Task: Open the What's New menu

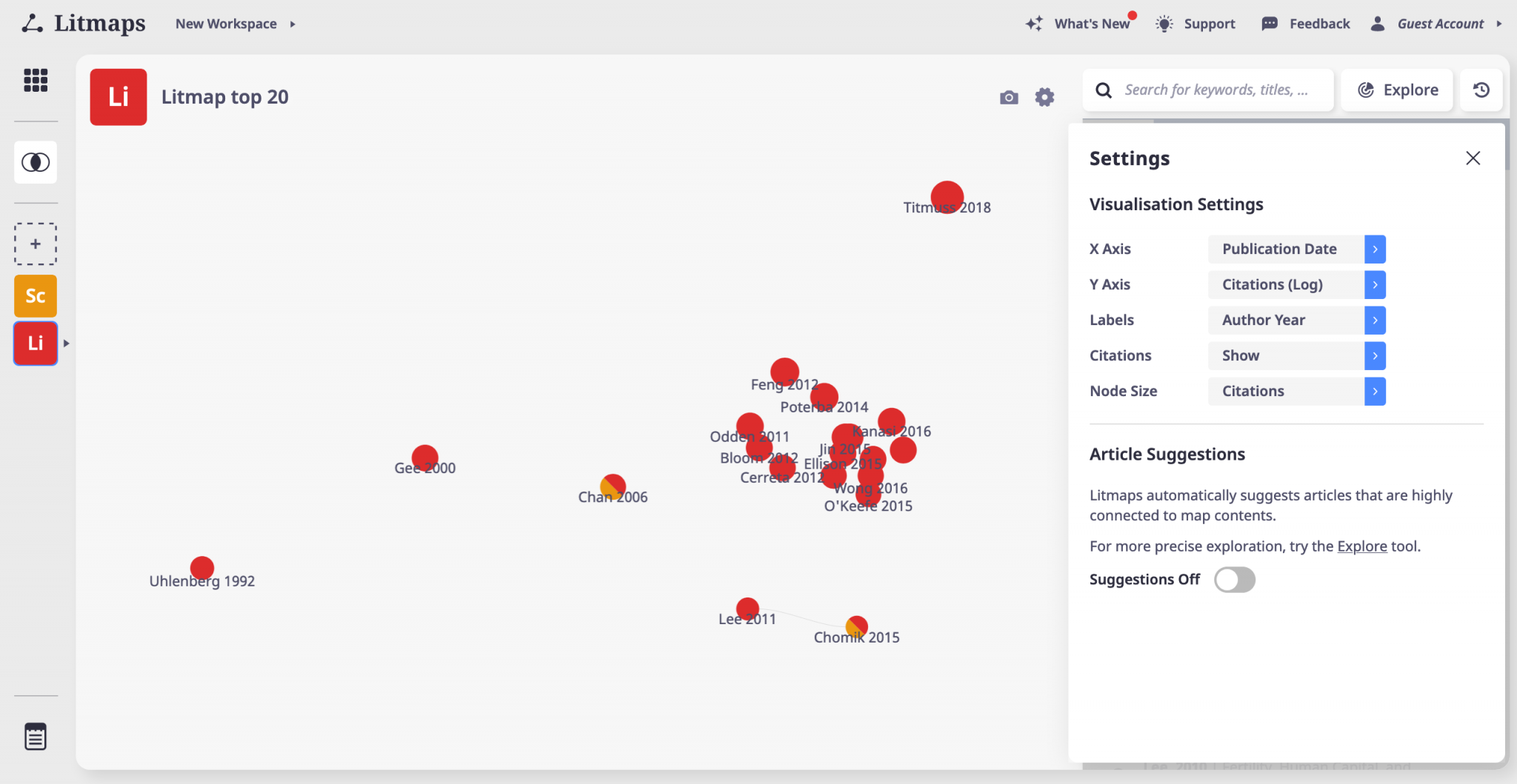Action: [x=1092, y=23]
